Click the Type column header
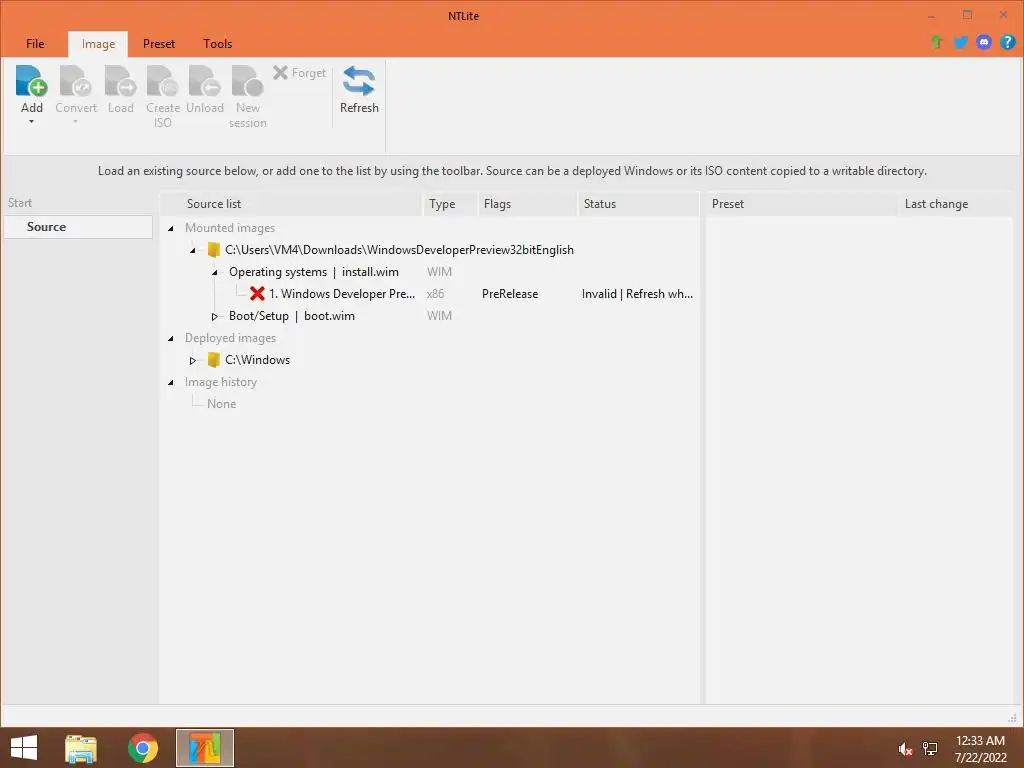 click(451, 204)
